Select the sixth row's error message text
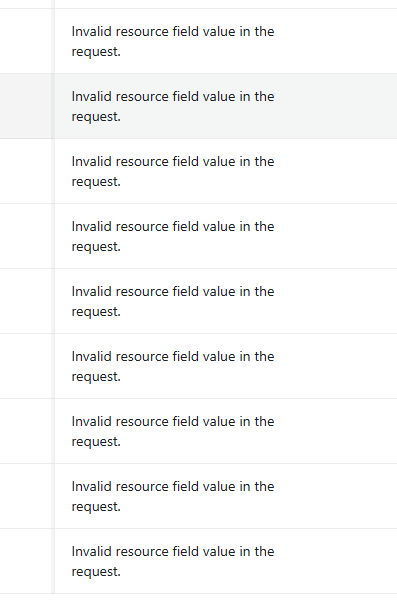Image resolution: width=397 pixels, height=602 pixels. pyautogui.click(x=173, y=366)
